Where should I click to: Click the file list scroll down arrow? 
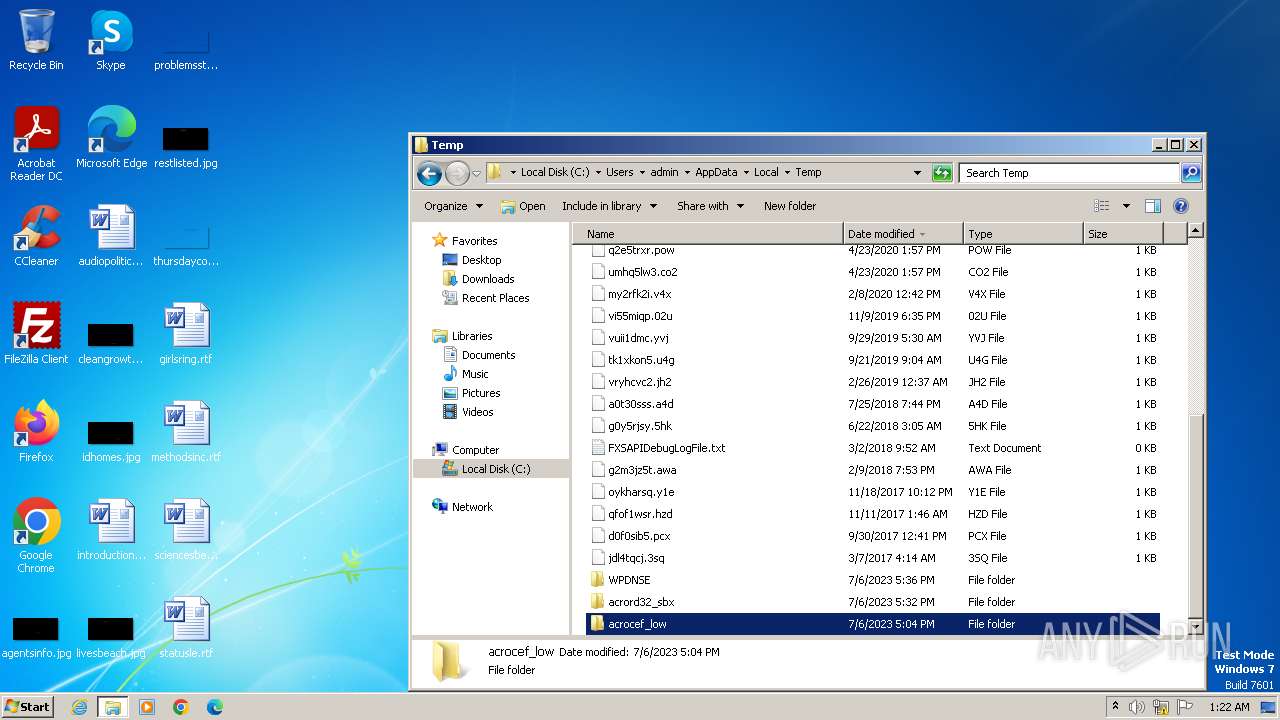1194,626
